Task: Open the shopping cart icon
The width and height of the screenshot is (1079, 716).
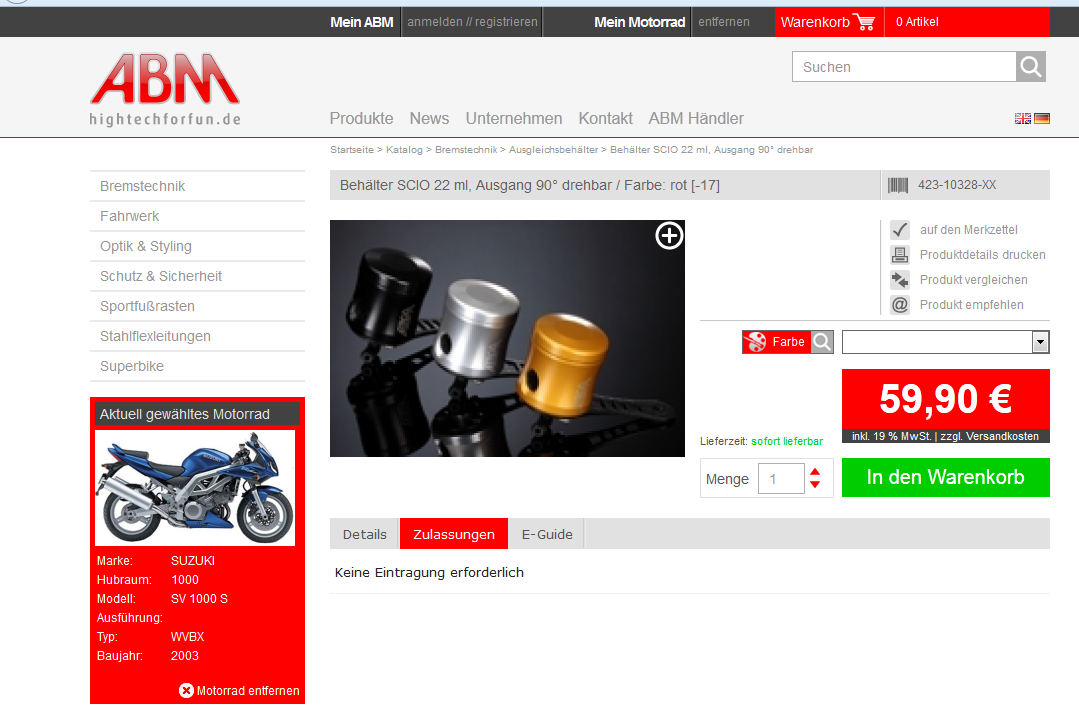Action: (864, 22)
